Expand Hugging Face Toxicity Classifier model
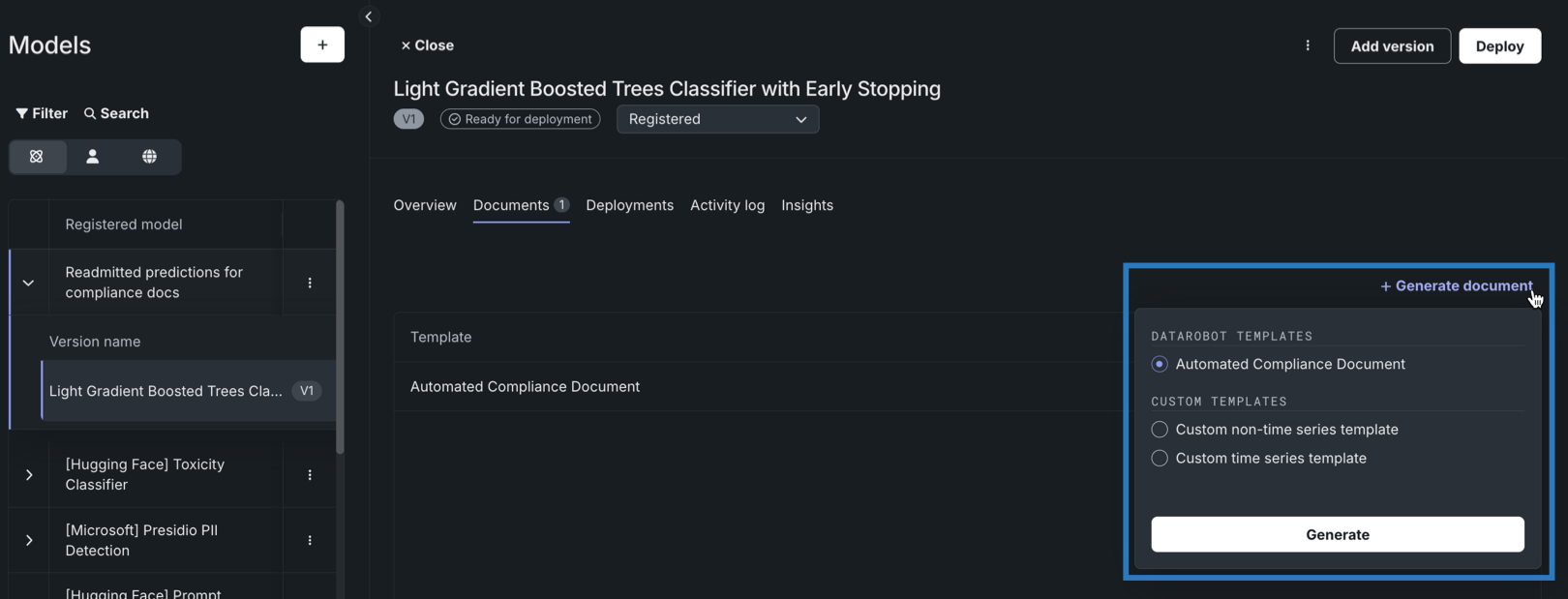 (29, 475)
